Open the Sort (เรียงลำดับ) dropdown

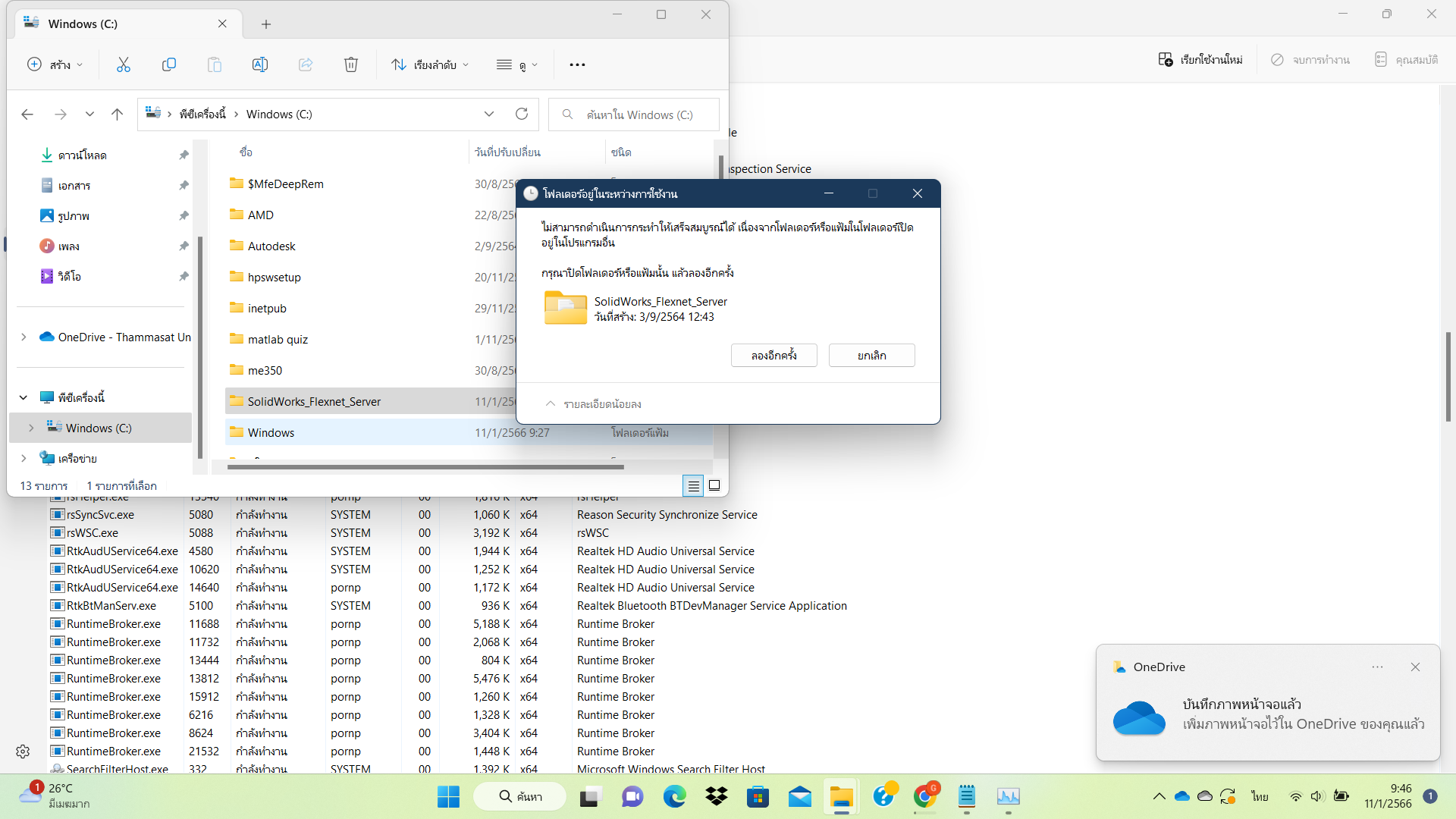click(x=430, y=64)
